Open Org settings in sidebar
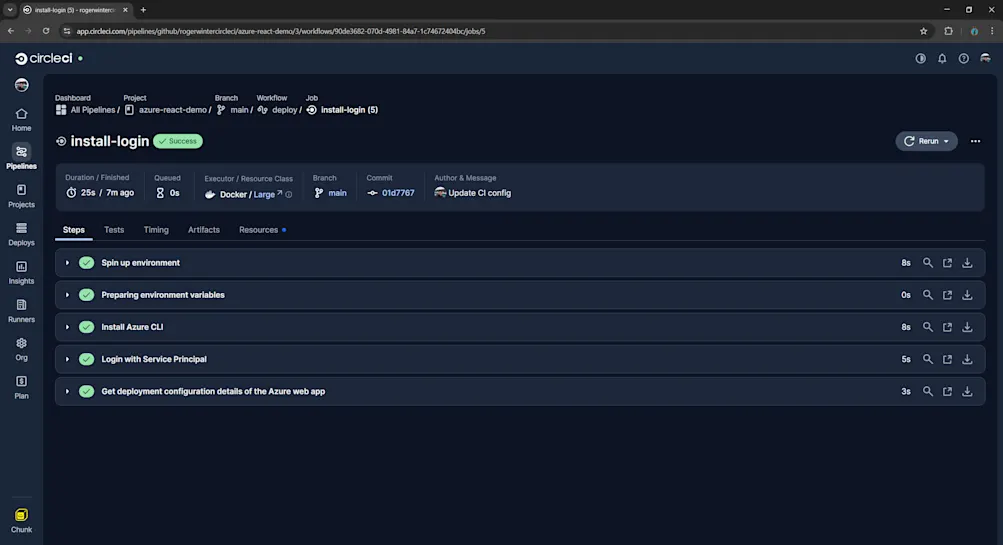The height and width of the screenshot is (545, 1003). (21, 349)
